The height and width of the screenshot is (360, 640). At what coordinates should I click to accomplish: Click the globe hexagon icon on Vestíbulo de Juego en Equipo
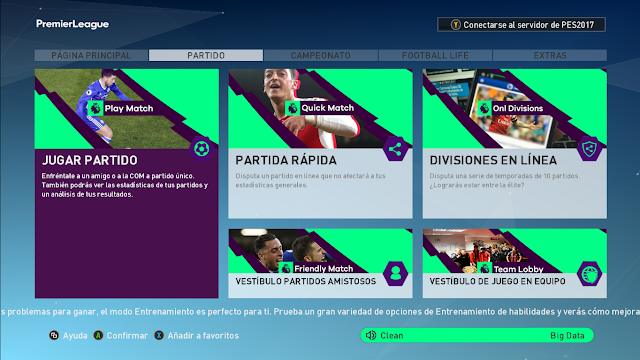pyautogui.click(x=589, y=273)
